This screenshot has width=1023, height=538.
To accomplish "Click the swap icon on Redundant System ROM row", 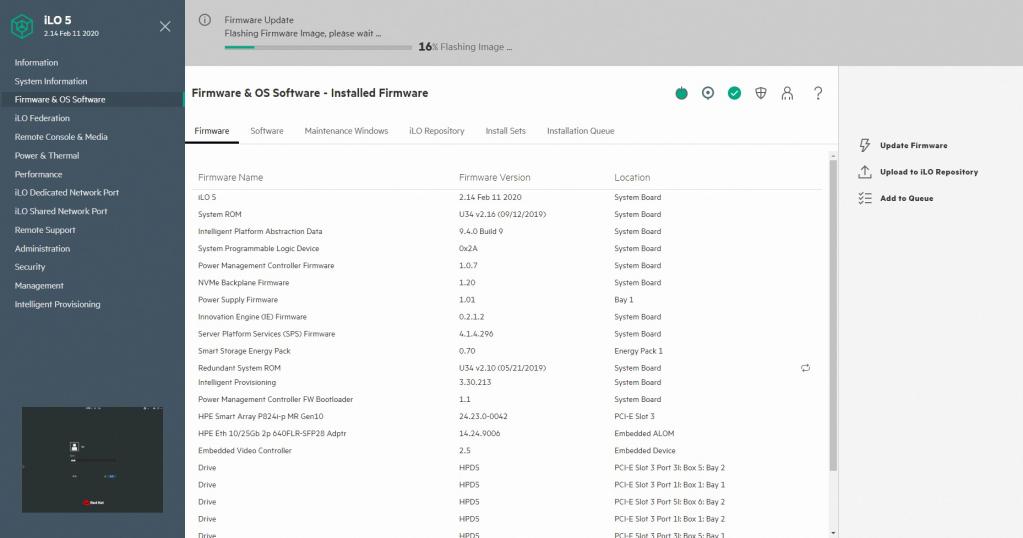I will [x=805, y=368].
